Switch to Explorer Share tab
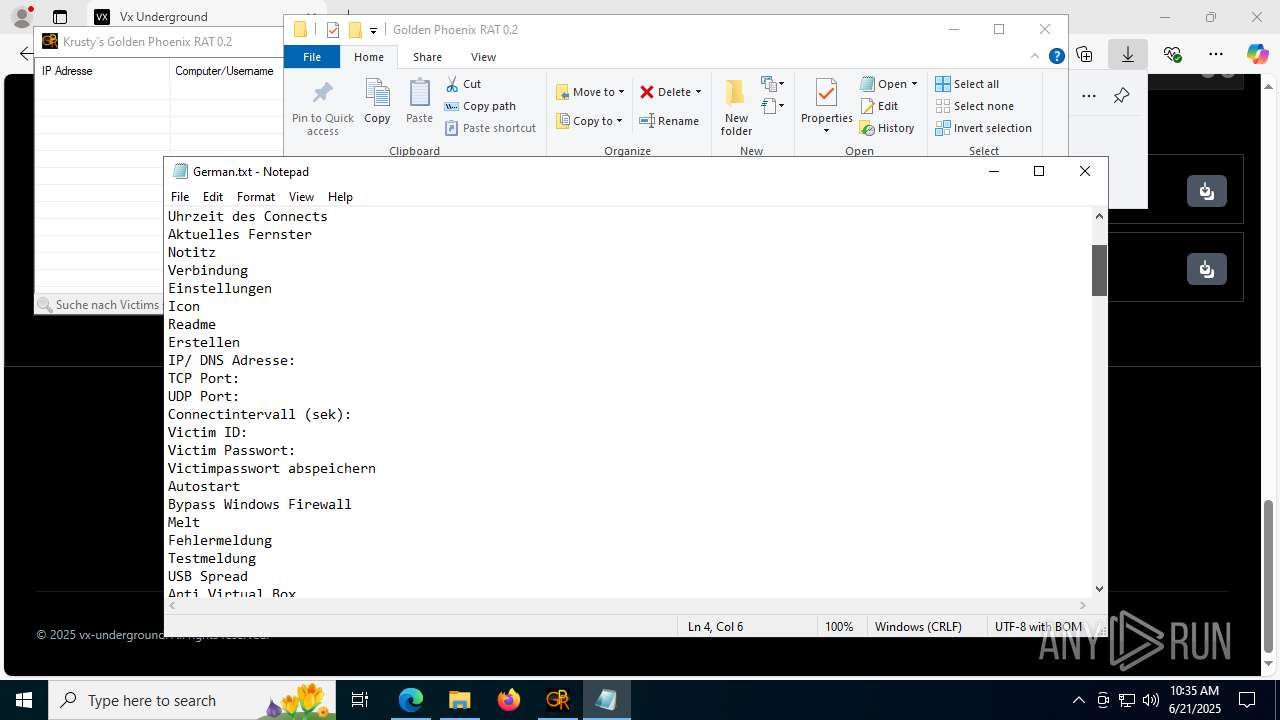Screen dimensions: 1280x720 coord(427,57)
